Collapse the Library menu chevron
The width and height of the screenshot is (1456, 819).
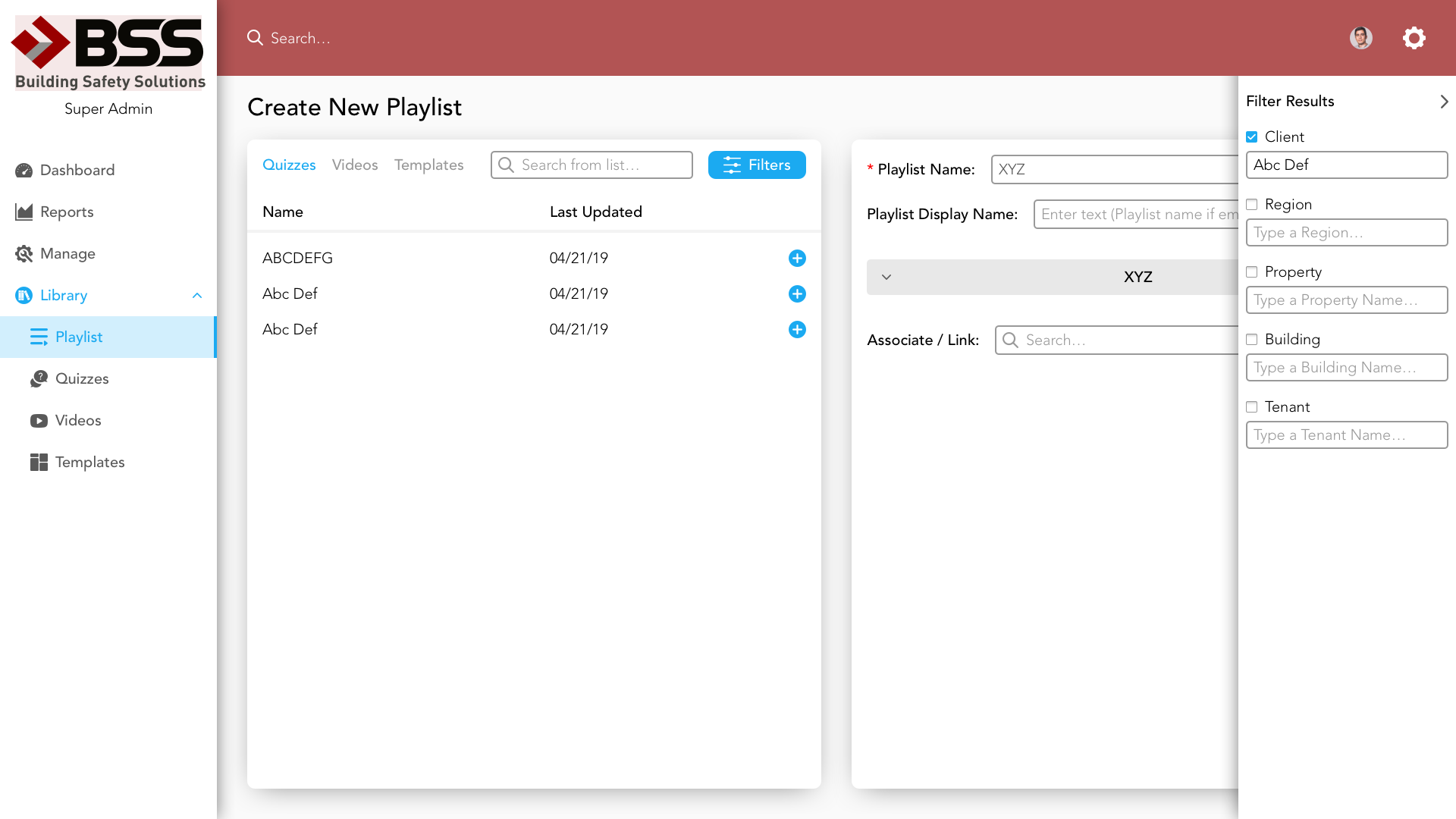point(197,296)
